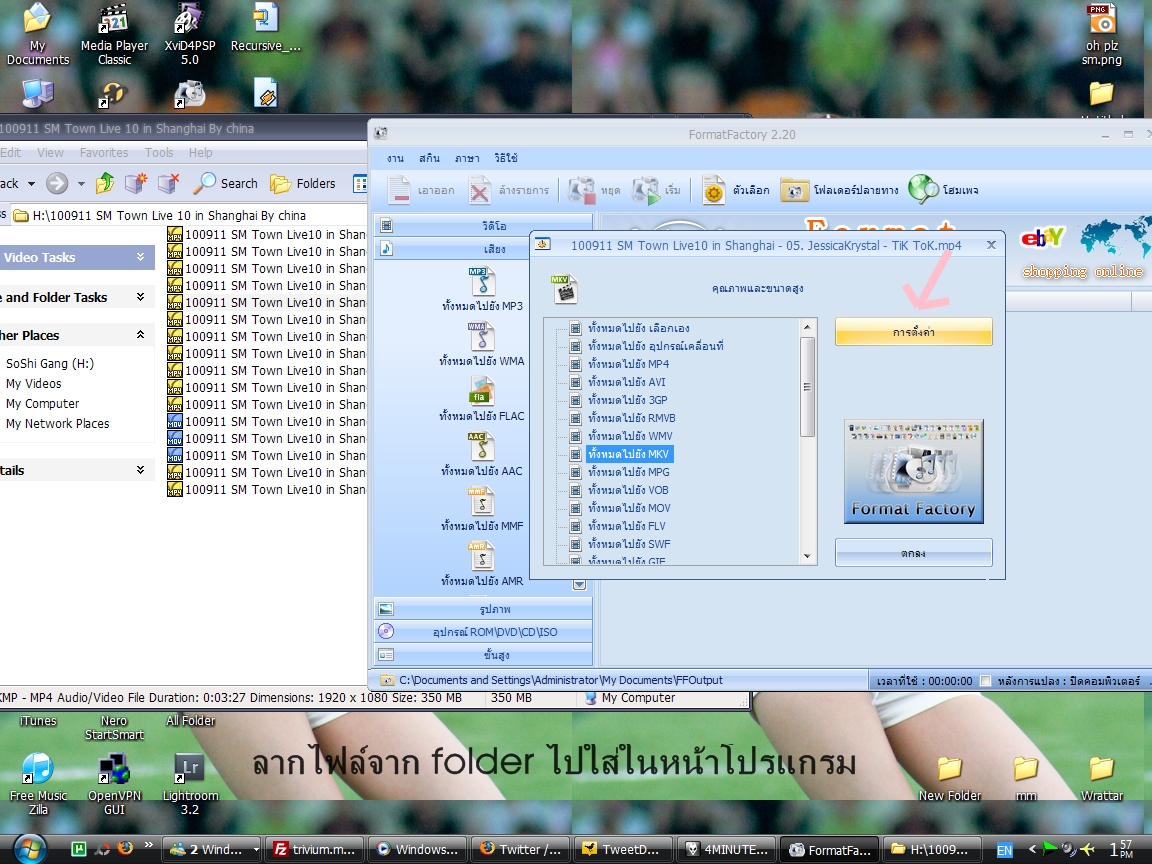Expand audio list down arrow in FormatFactory
This screenshot has height=864, width=1152.
pos(580,586)
